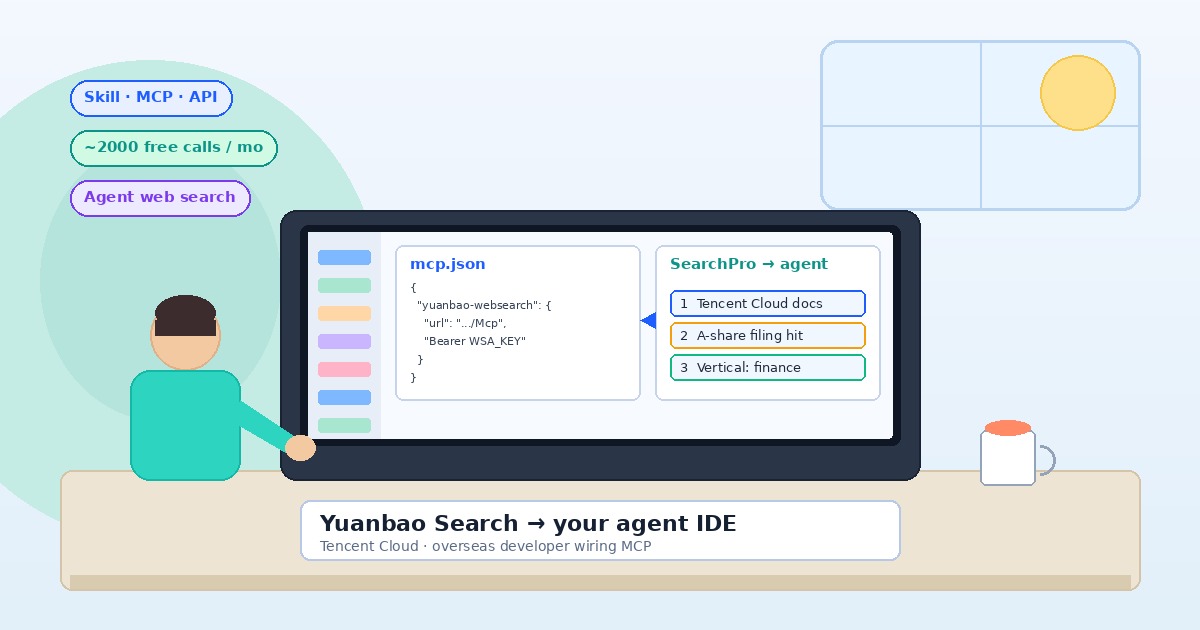Screen dimensions: 1200x630
Task: Select the second blue sidebar item
Action: [344, 398]
